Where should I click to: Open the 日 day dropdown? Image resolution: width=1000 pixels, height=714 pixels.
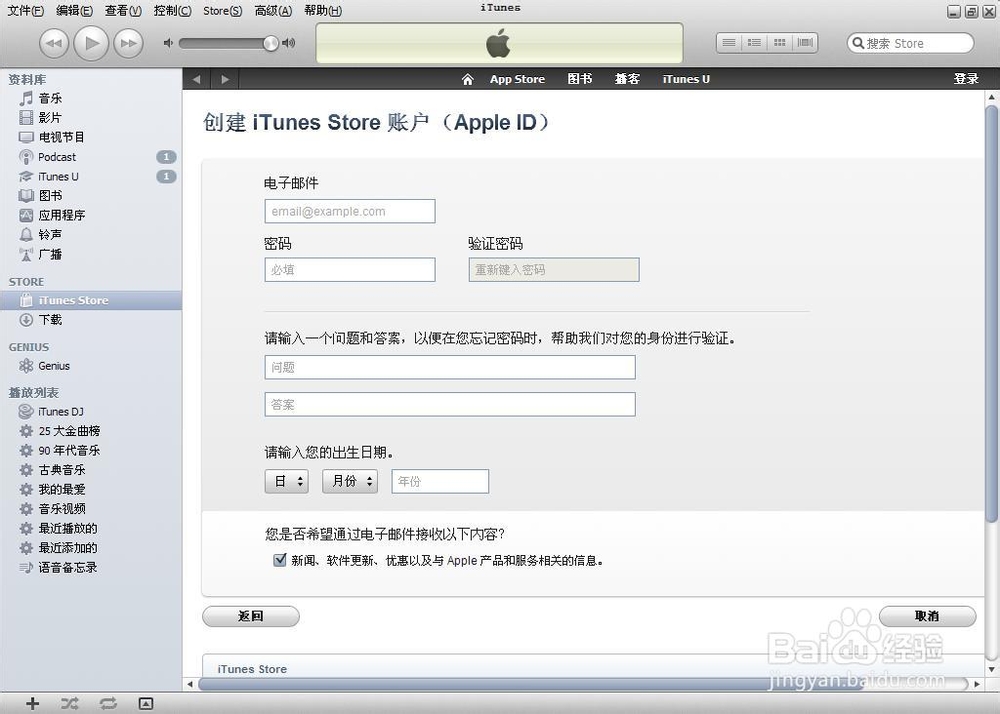[286, 481]
